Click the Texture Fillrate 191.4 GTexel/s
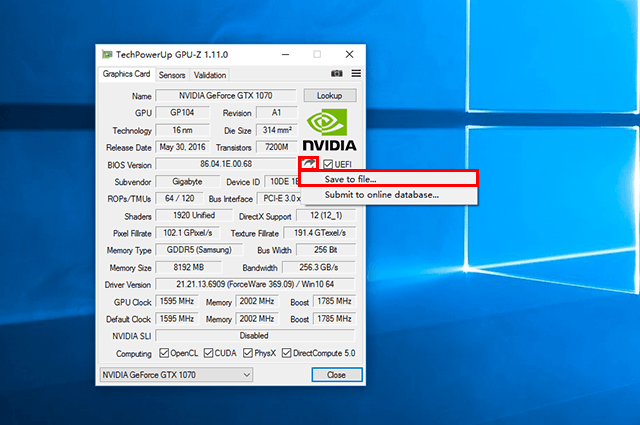The height and width of the screenshot is (425, 640). point(320,233)
